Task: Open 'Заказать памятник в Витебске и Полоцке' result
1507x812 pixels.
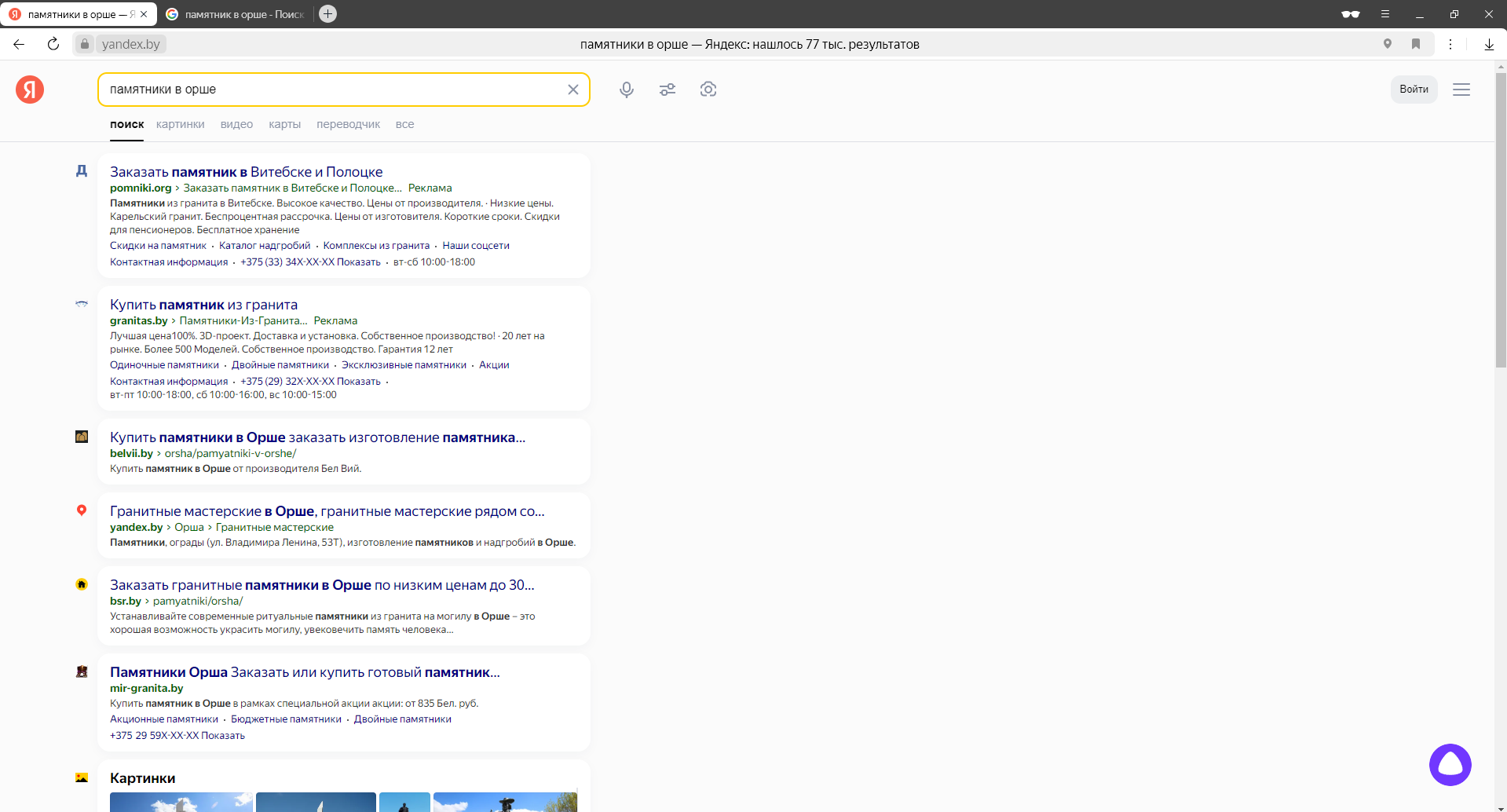Action: click(247, 172)
